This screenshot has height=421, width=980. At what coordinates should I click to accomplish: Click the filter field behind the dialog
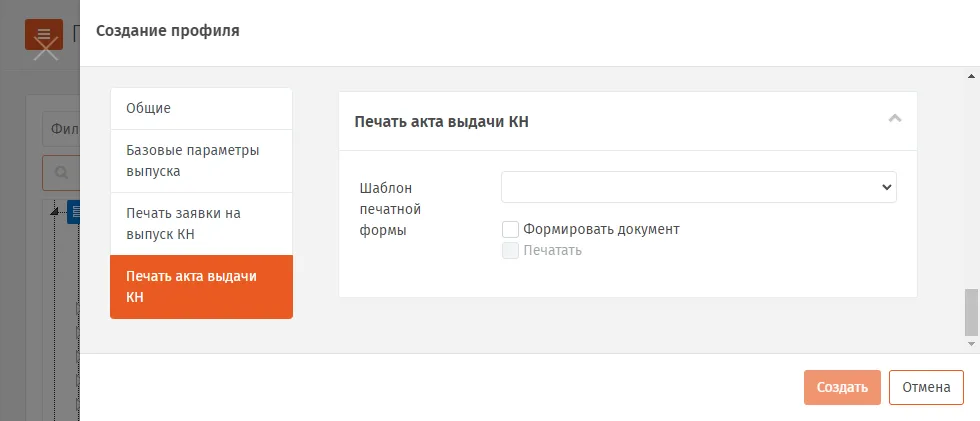point(61,130)
